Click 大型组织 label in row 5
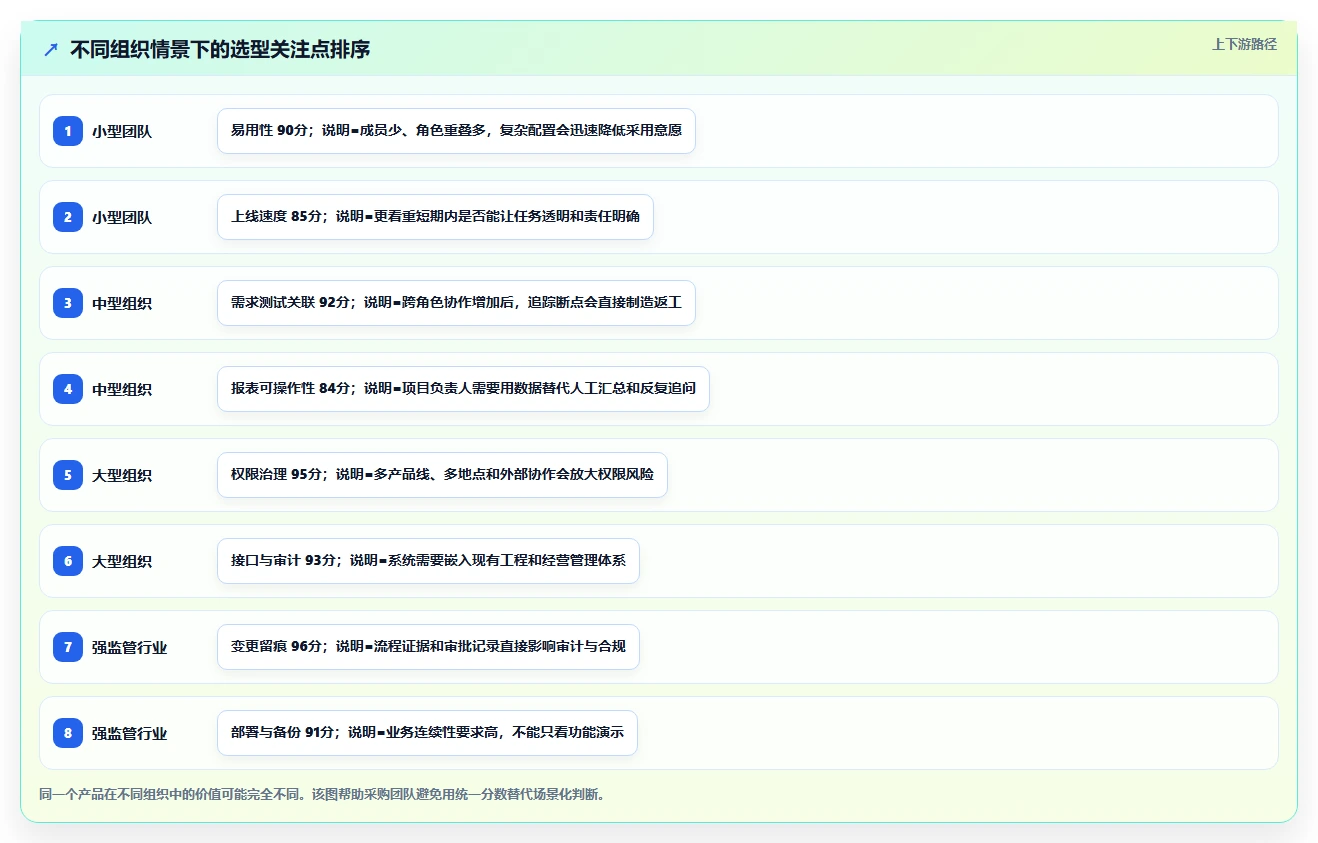Screen dimensions: 1318x843 (x=122, y=475)
